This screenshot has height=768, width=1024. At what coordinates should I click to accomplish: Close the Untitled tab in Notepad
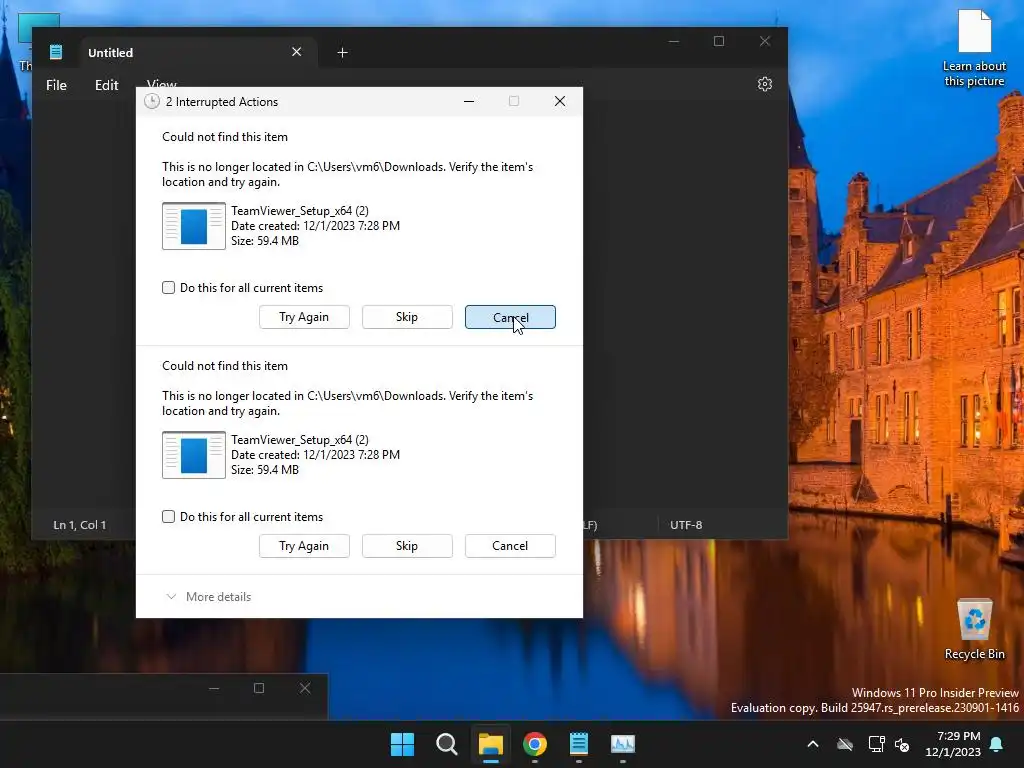click(296, 52)
